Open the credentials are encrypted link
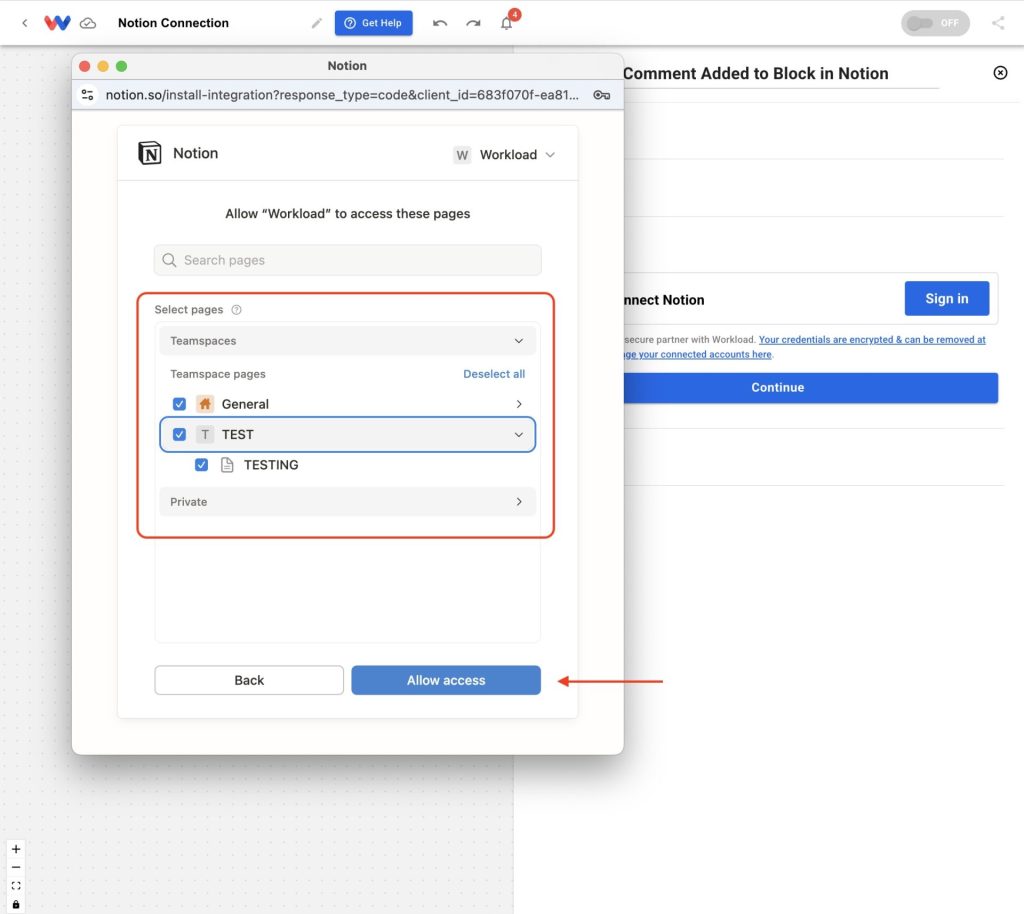 [872, 339]
